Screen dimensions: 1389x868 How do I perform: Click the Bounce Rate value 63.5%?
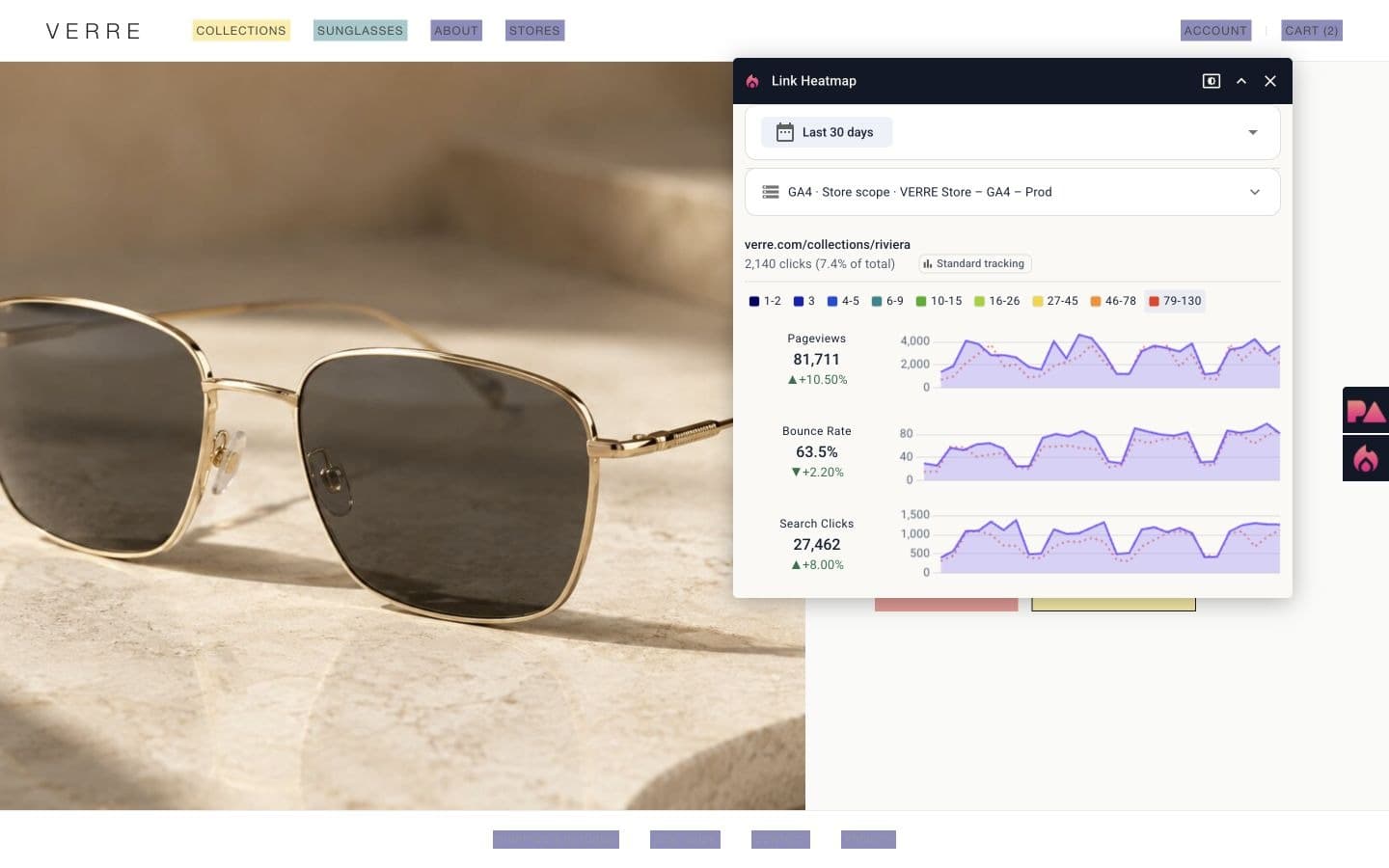[817, 451]
